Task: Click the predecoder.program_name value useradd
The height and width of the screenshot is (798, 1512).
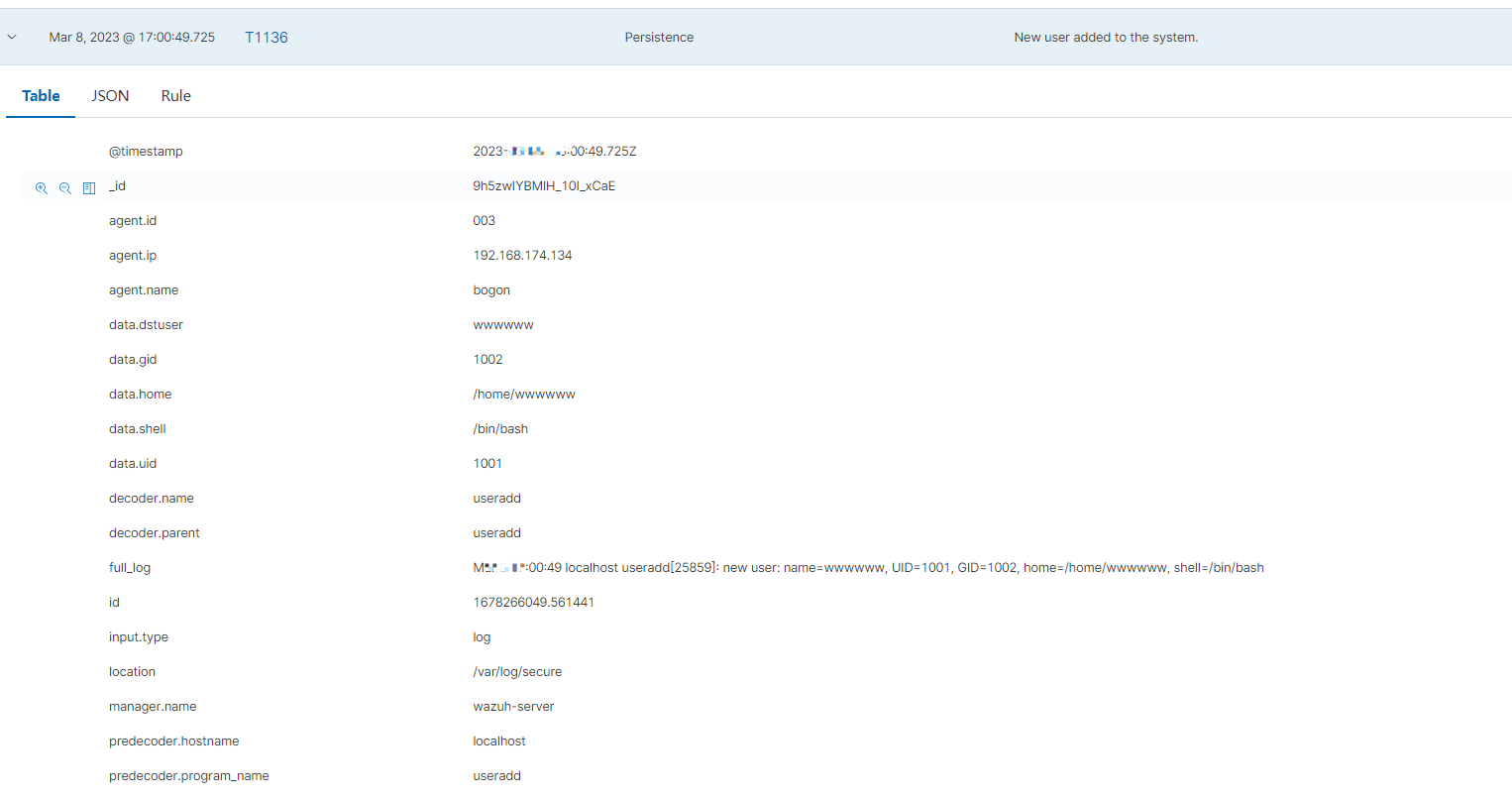Action: coord(496,776)
